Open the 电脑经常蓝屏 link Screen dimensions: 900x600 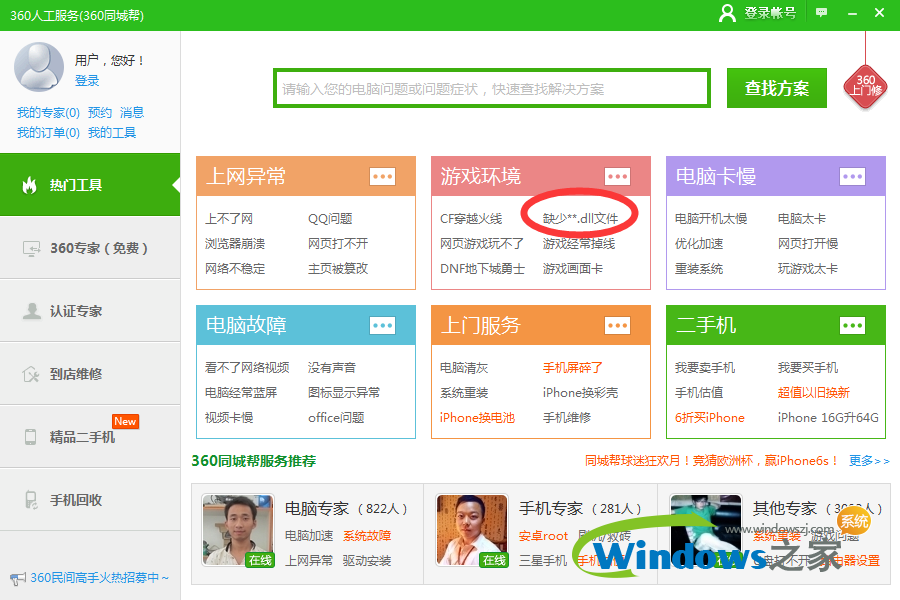click(x=241, y=393)
